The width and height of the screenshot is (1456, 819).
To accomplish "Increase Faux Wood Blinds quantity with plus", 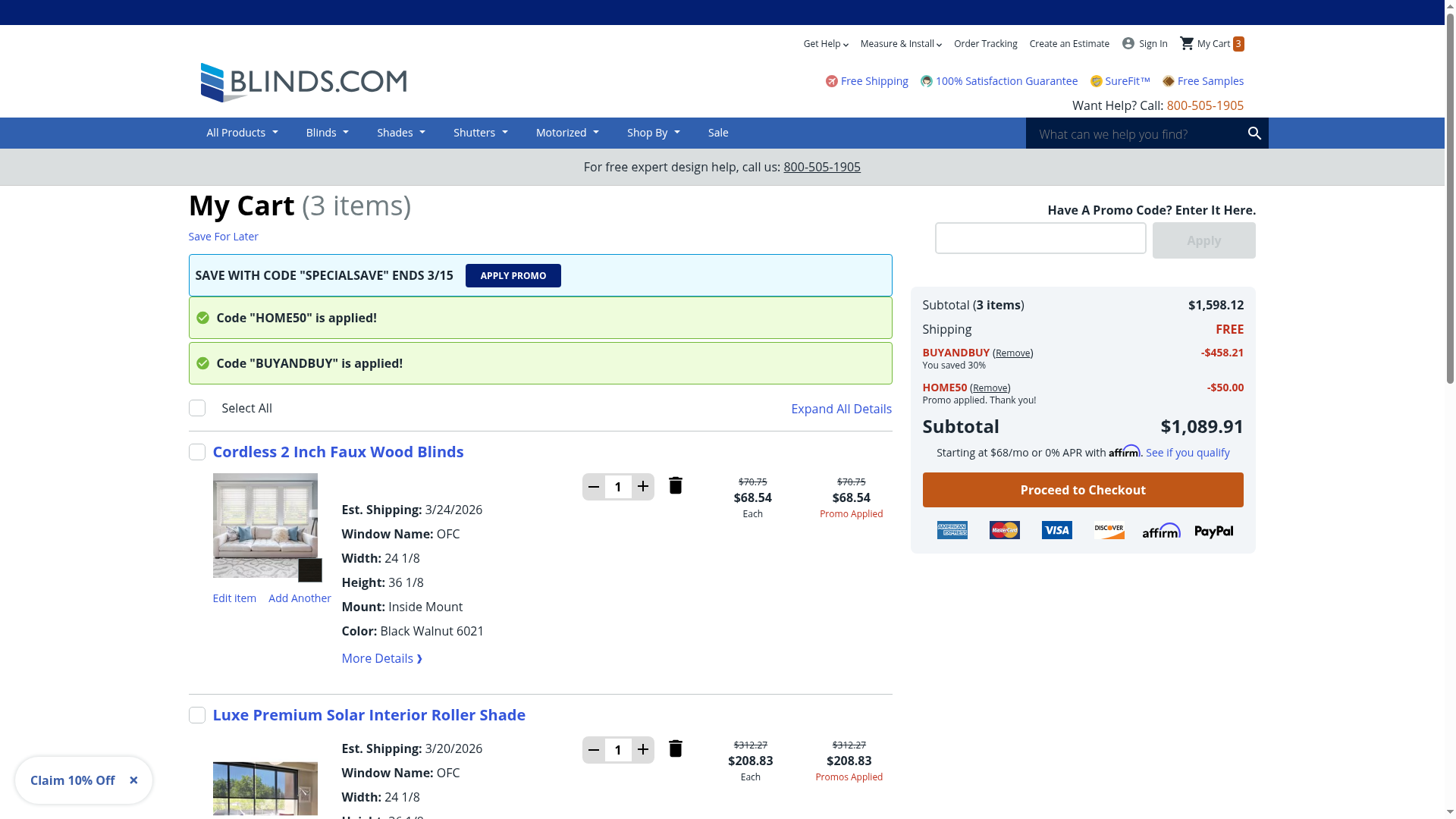I will click(x=643, y=486).
